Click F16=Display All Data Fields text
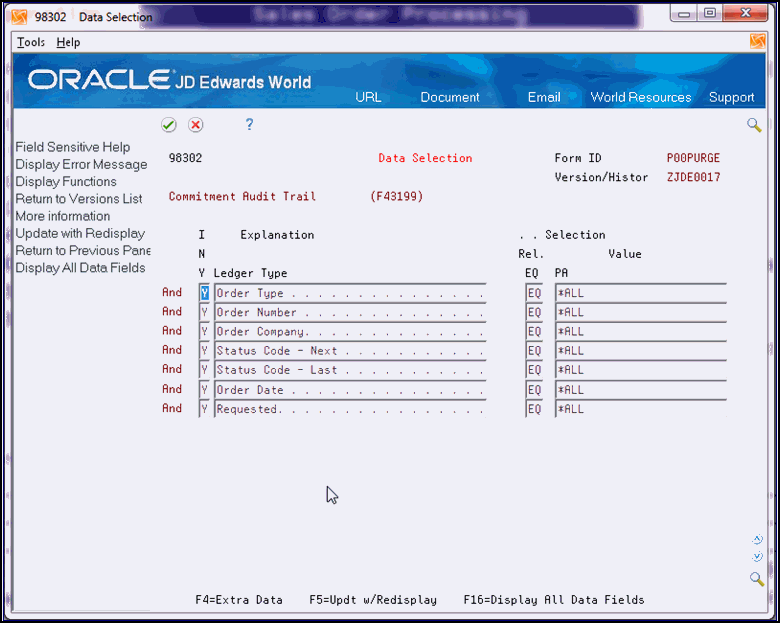This screenshot has width=780, height=623. 554,600
